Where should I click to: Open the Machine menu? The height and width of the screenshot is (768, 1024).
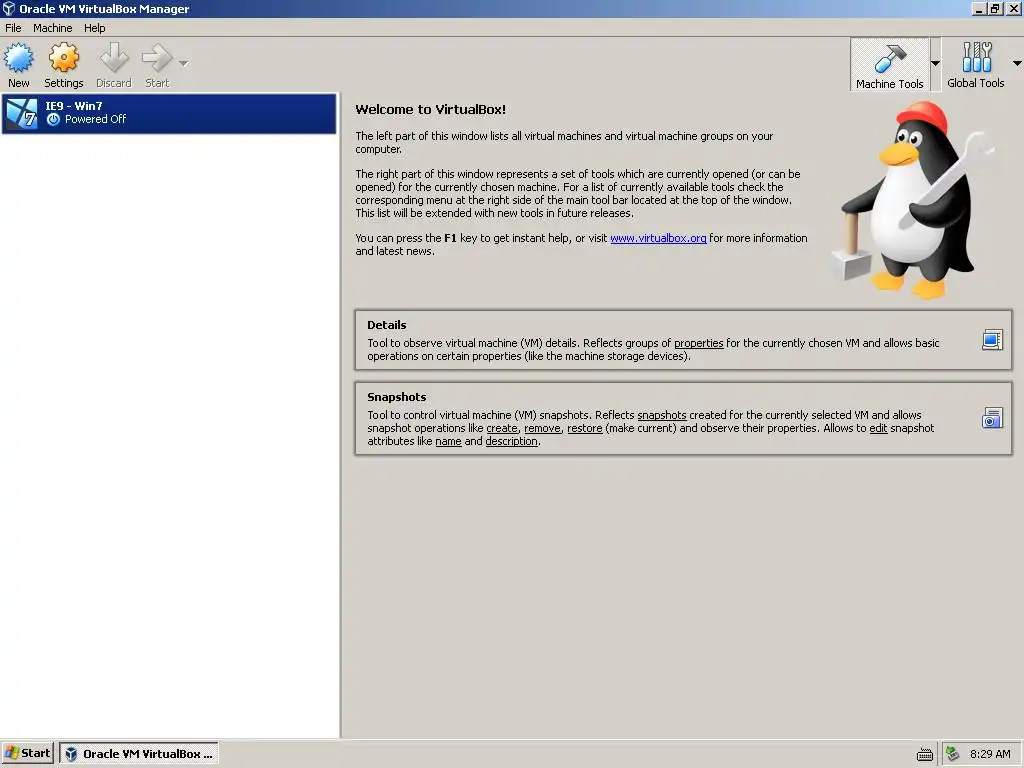pyautogui.click(x=53, y=28)
